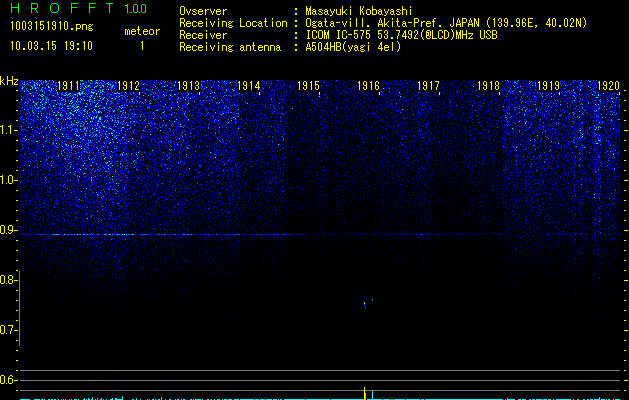
Task: Click the yellow signal spike at the bottom
Action: (x=365, y=393)
